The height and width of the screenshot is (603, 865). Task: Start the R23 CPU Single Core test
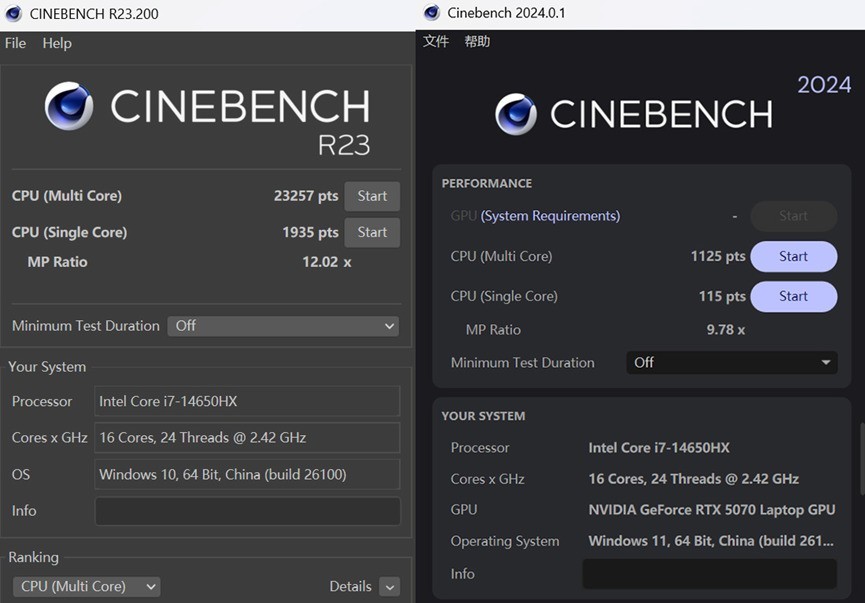(372, 232)
